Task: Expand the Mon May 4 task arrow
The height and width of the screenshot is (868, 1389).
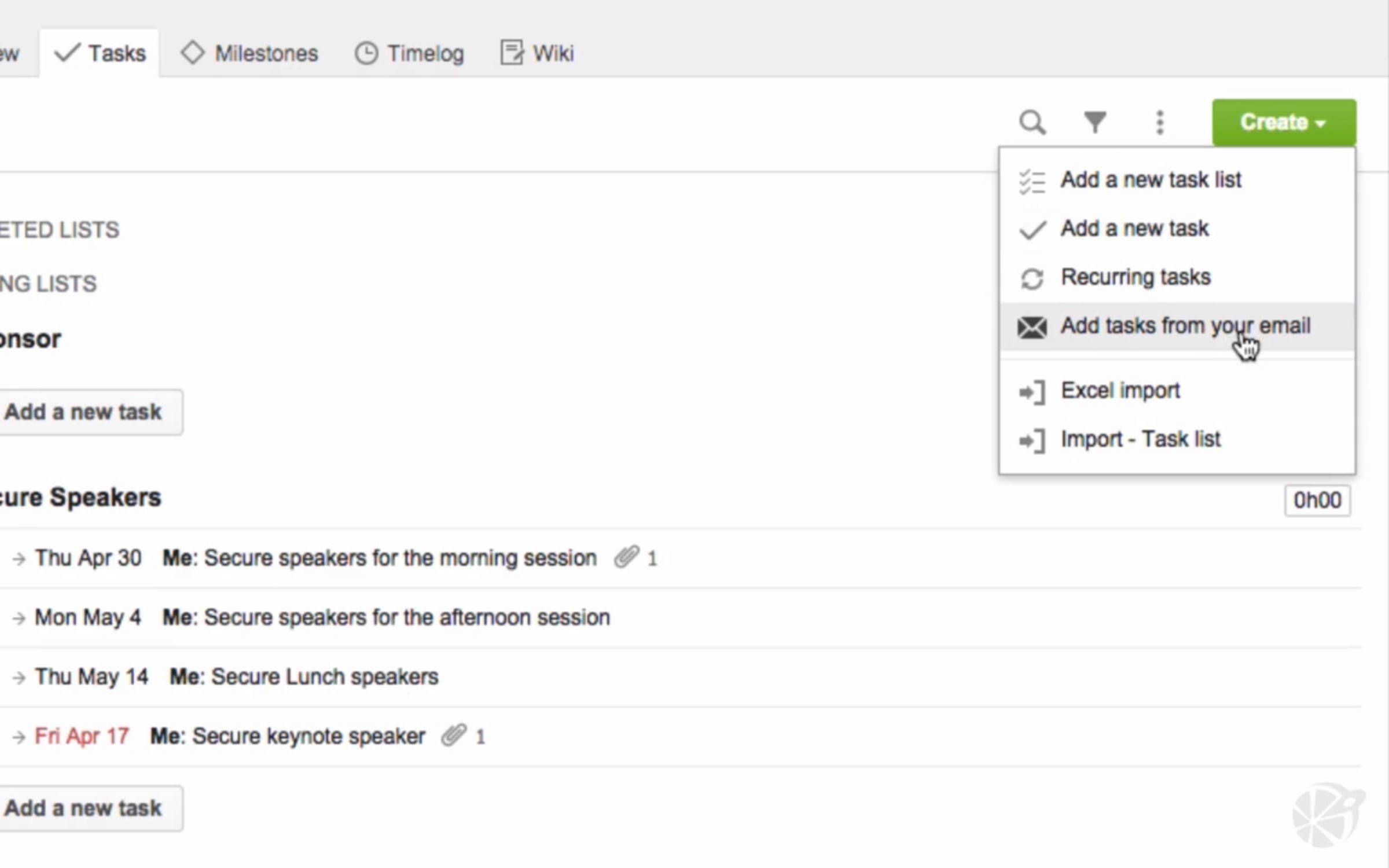Action: (19, 618)
